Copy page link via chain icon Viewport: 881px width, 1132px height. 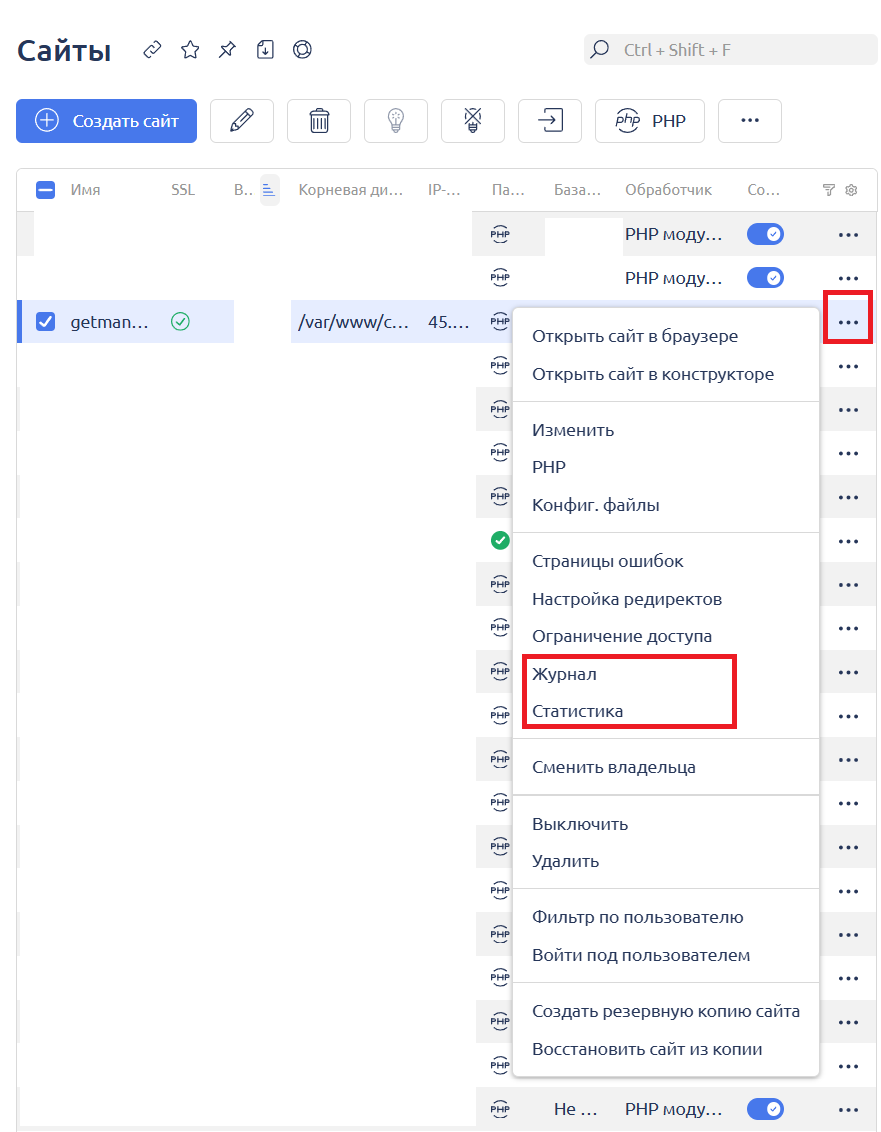(152, 50)
